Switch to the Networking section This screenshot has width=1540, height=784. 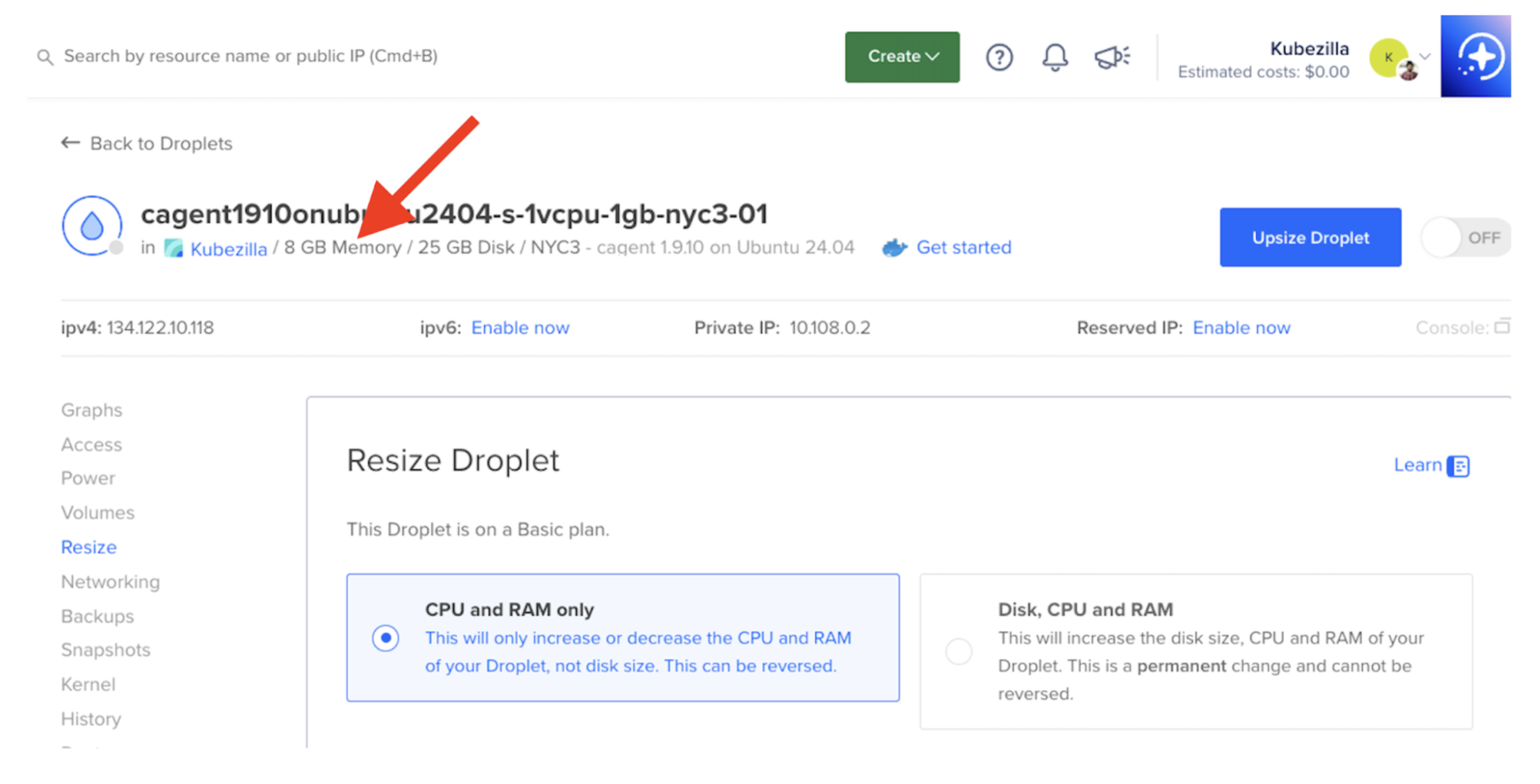pyautogui.click(x=110, y=582)
